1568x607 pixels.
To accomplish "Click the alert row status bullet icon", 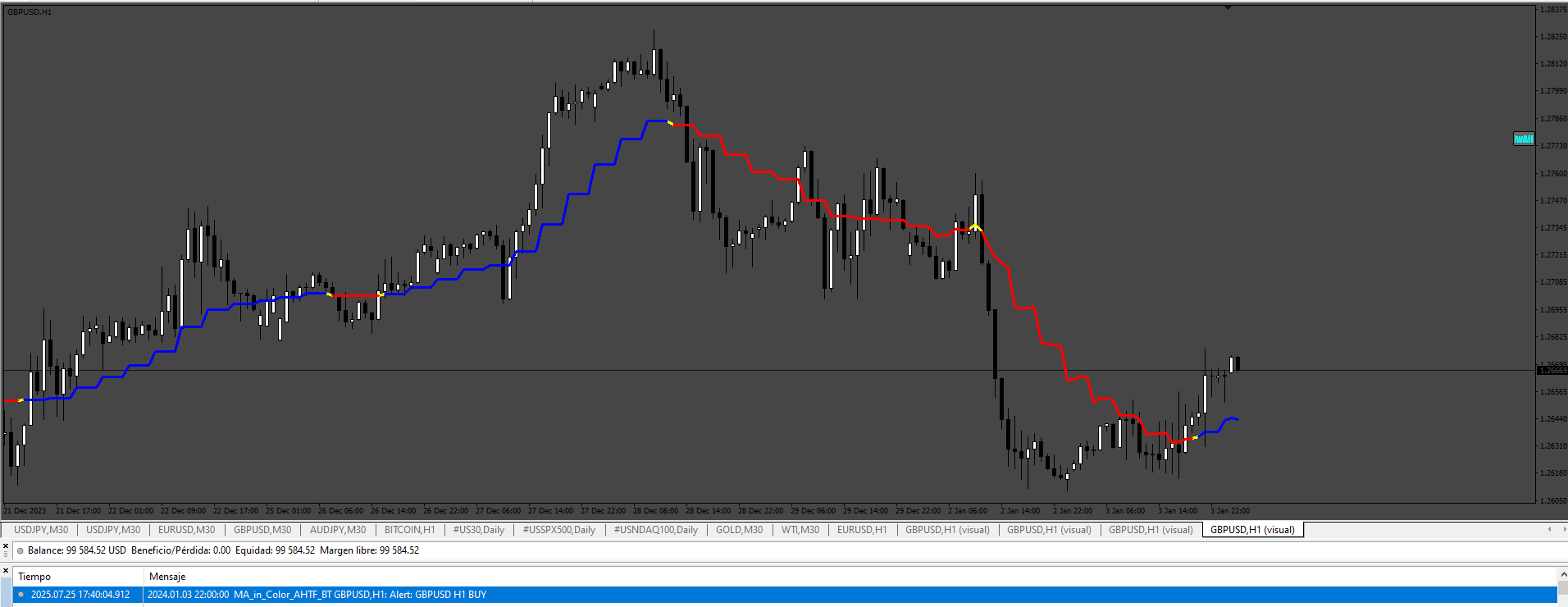I will click(21, 595).
